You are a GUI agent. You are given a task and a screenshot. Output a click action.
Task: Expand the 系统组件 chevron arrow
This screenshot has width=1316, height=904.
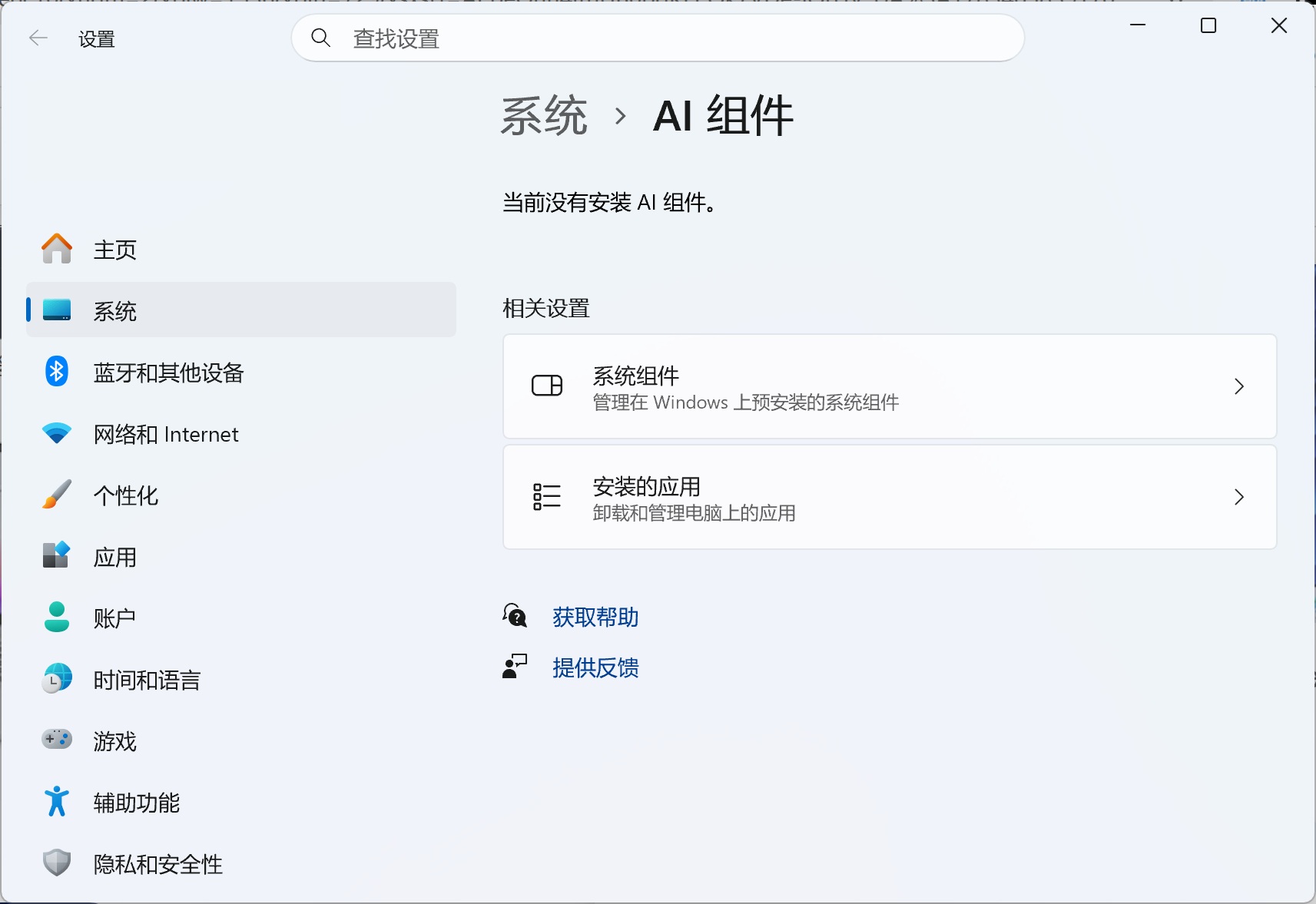tap(1238, 386)
